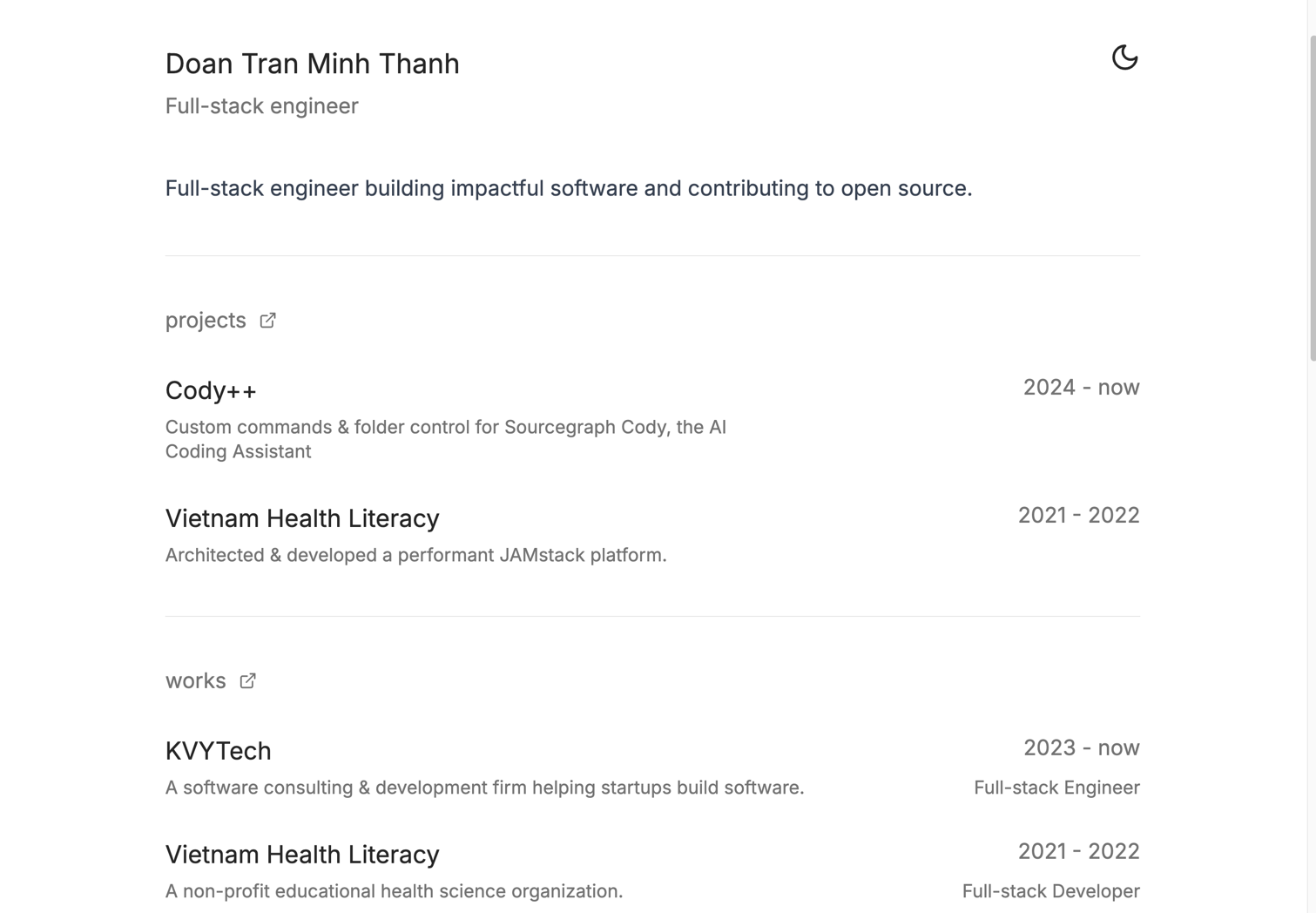Open the KVYTech work entry
This screenshot has width=1316, height=913.
tap(218, 751)
